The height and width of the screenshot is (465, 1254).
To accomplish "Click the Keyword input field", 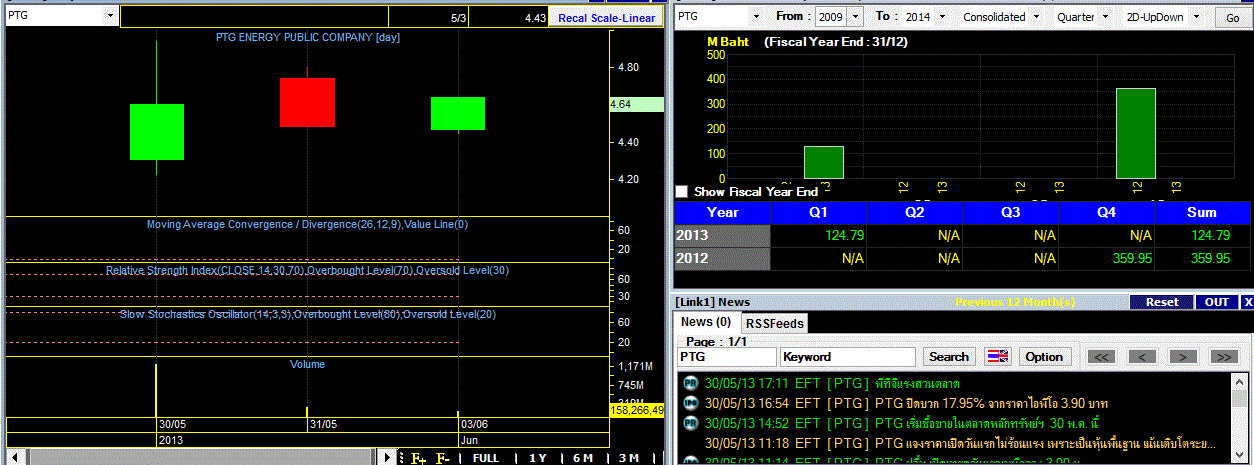I will coord(848,357).
